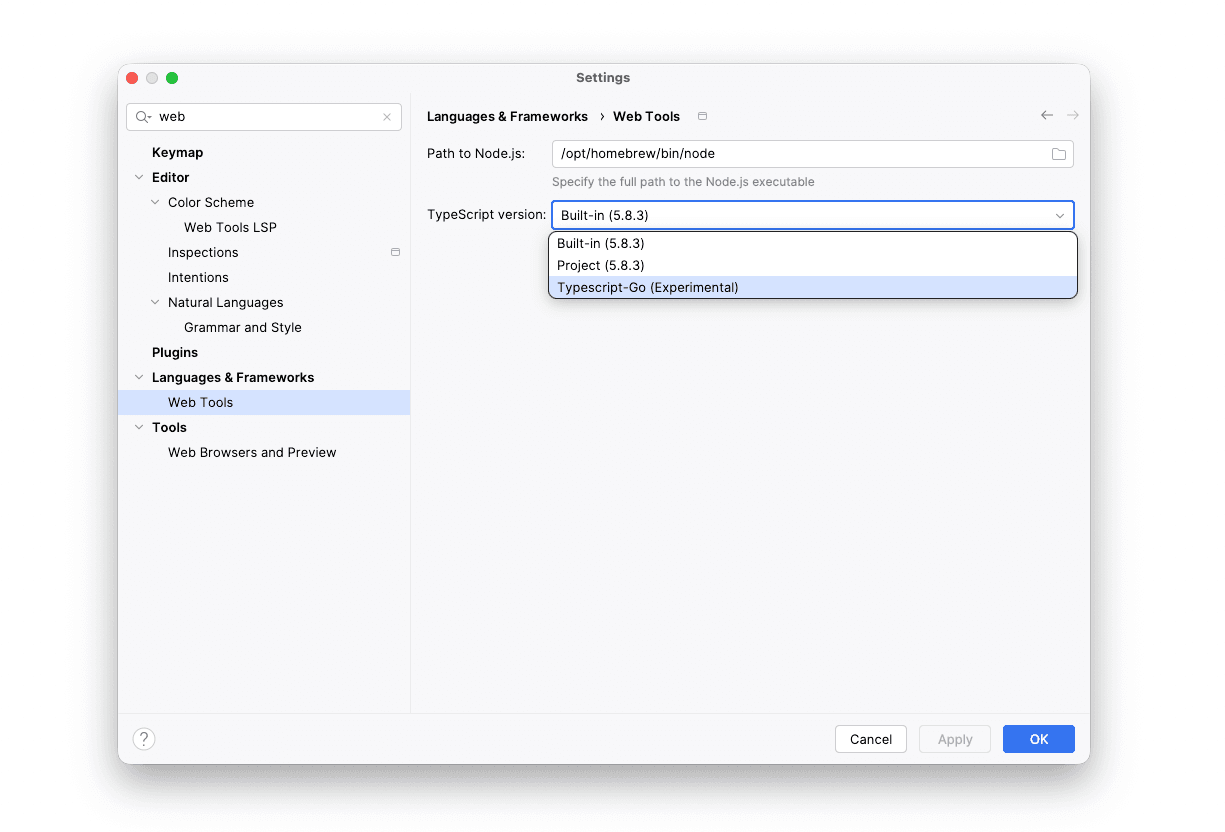
Task: Click the project-level icon next to Web Tools breadcrumb
Action: coord(702,117)
